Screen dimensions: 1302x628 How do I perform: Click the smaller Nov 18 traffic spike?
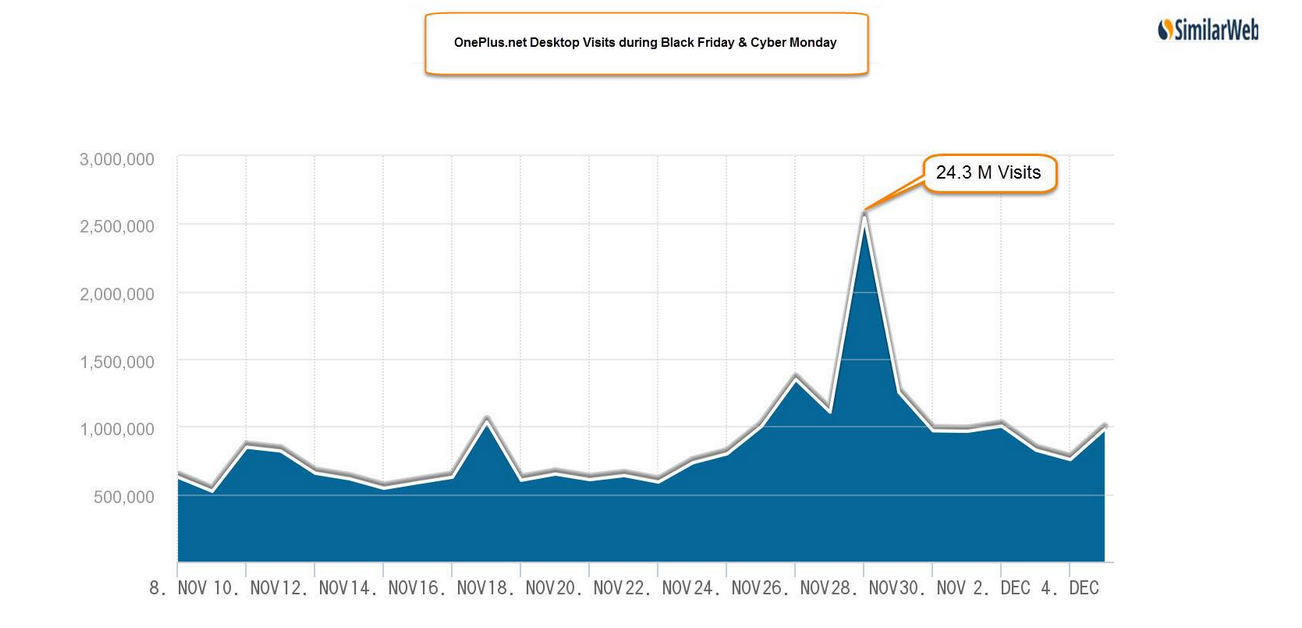[486, 420]
